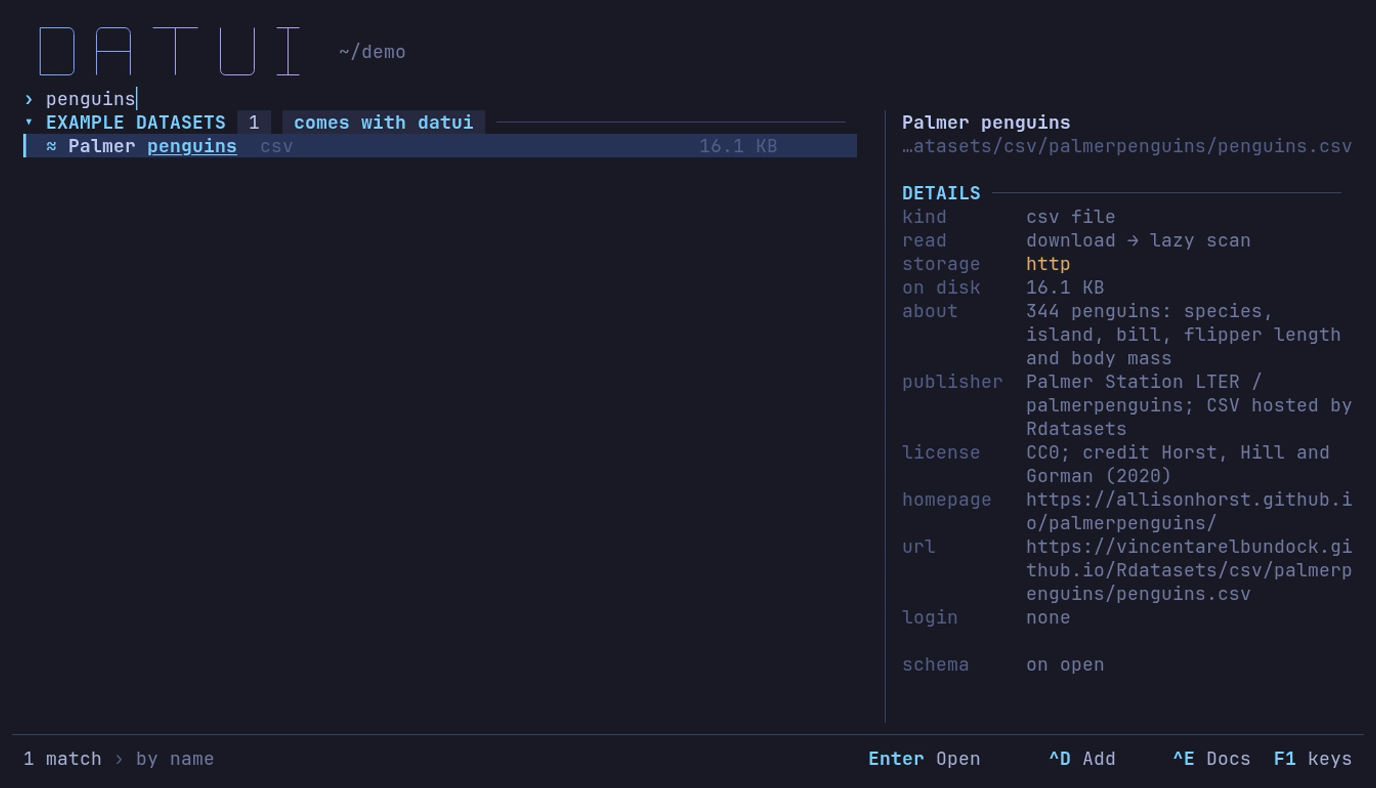Click the 'comes with datui' tag
Image resolution: width=1376 pixels, height=788 pixels.
coord(384,122)
